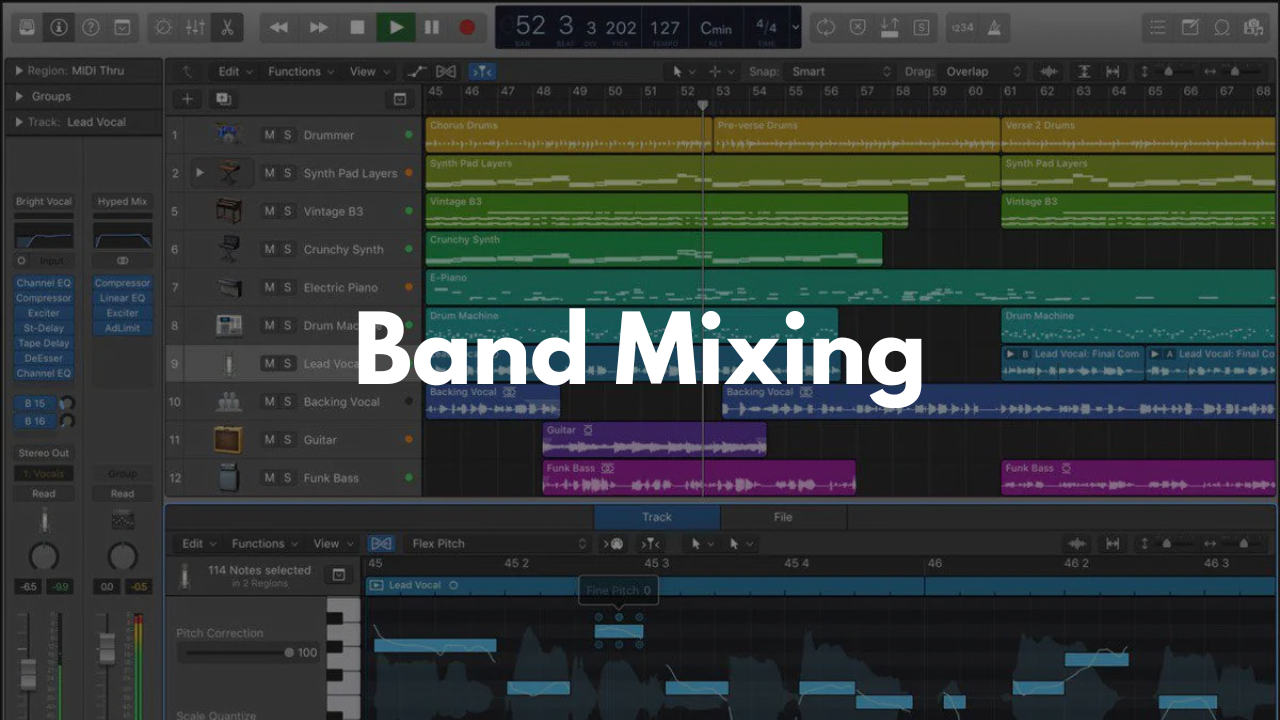Click the Scissors editors button
This screenshot has height=720, width=1280.
pos(227,27)
